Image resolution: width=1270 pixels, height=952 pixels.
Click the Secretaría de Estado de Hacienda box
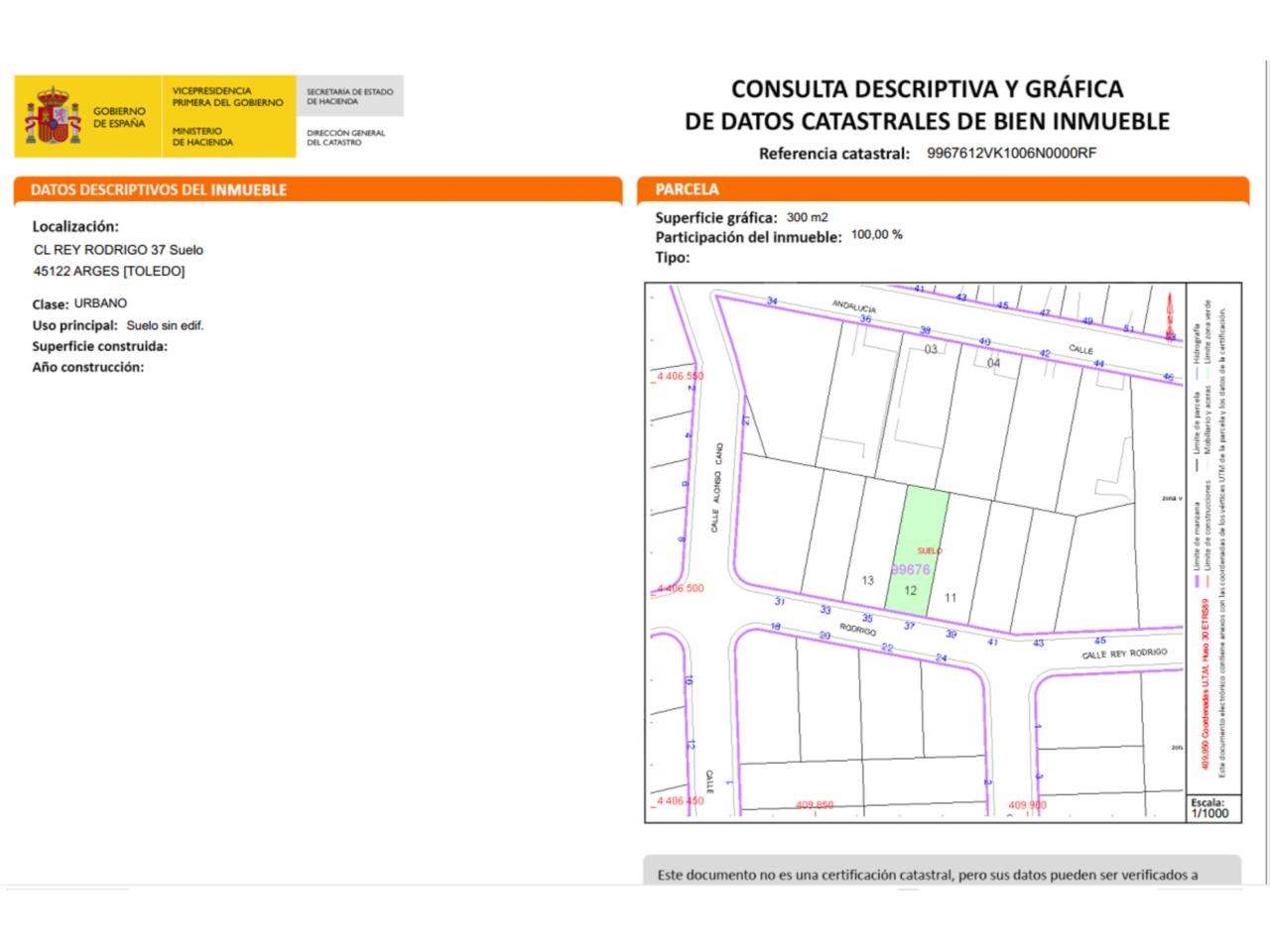point(349,96)
